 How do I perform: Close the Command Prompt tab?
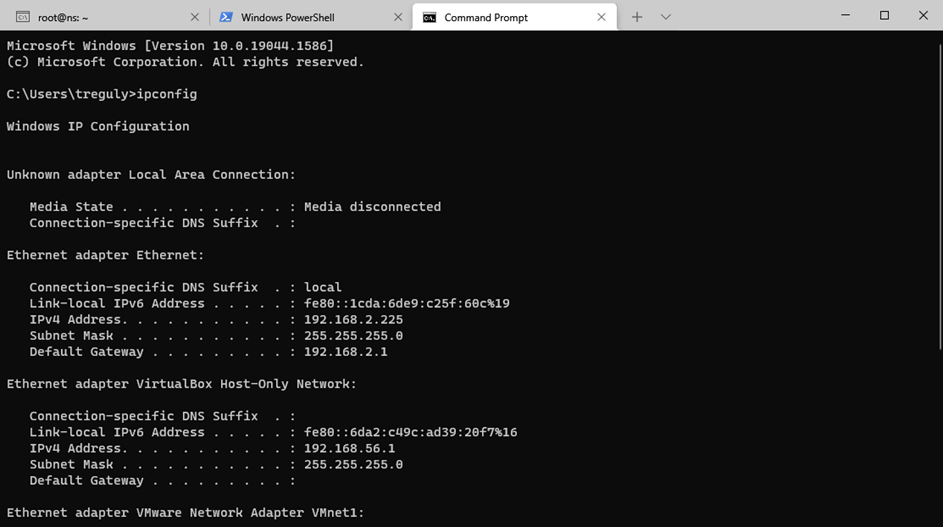point(601,17)
